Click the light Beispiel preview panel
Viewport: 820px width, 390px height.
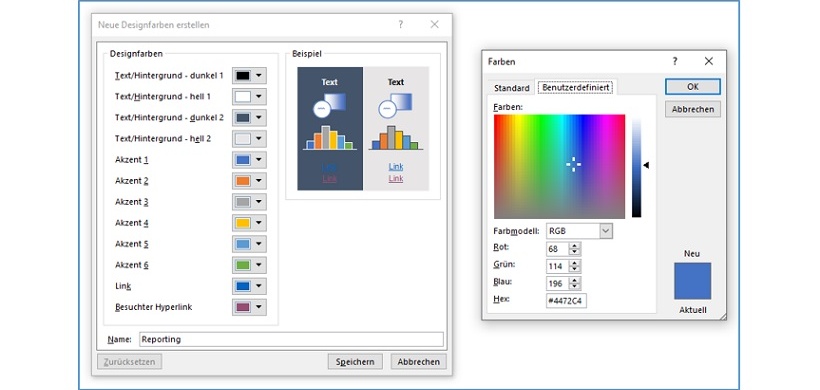coord(396,129)
